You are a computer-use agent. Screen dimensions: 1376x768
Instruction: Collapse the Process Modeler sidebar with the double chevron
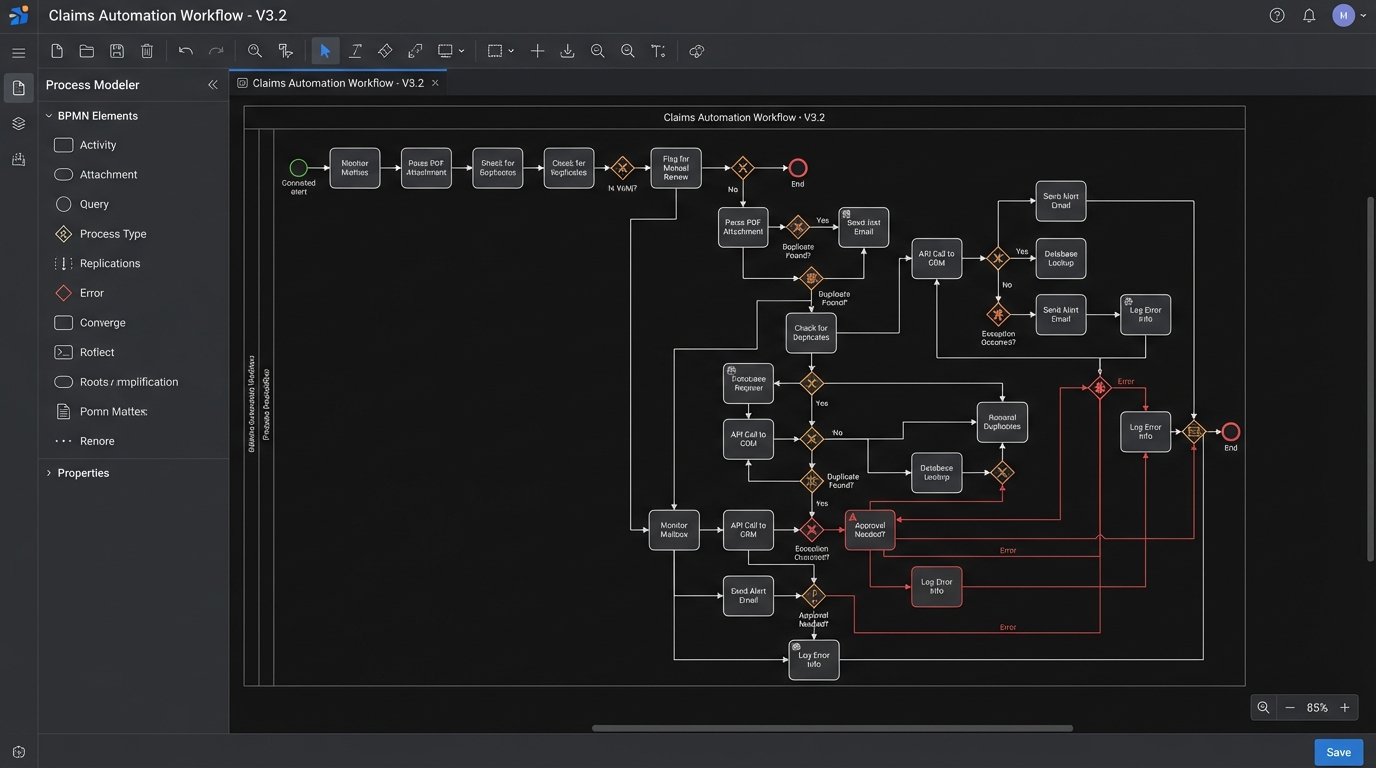[x=212, y=85]
